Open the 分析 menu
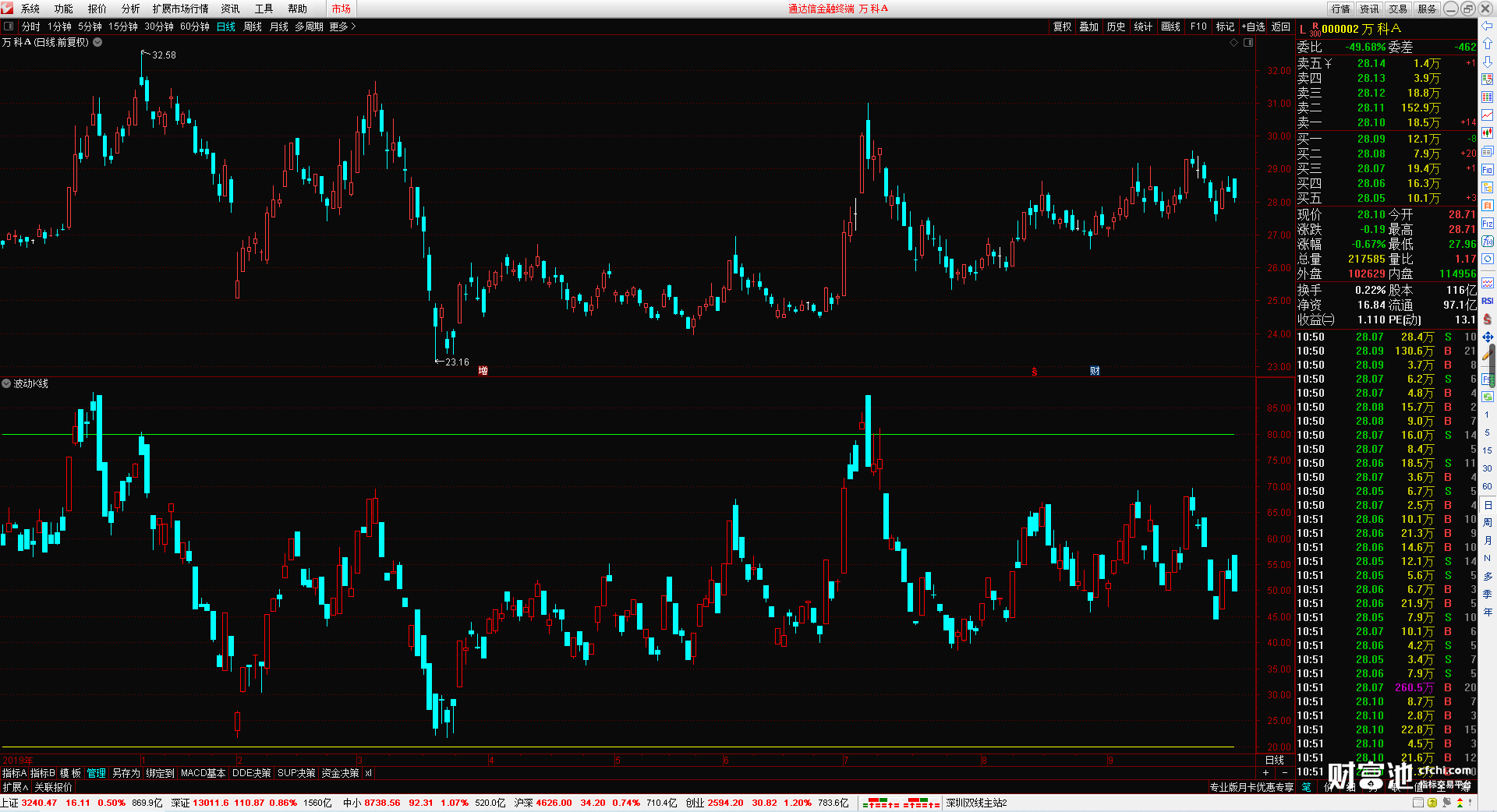 point(130,9)
